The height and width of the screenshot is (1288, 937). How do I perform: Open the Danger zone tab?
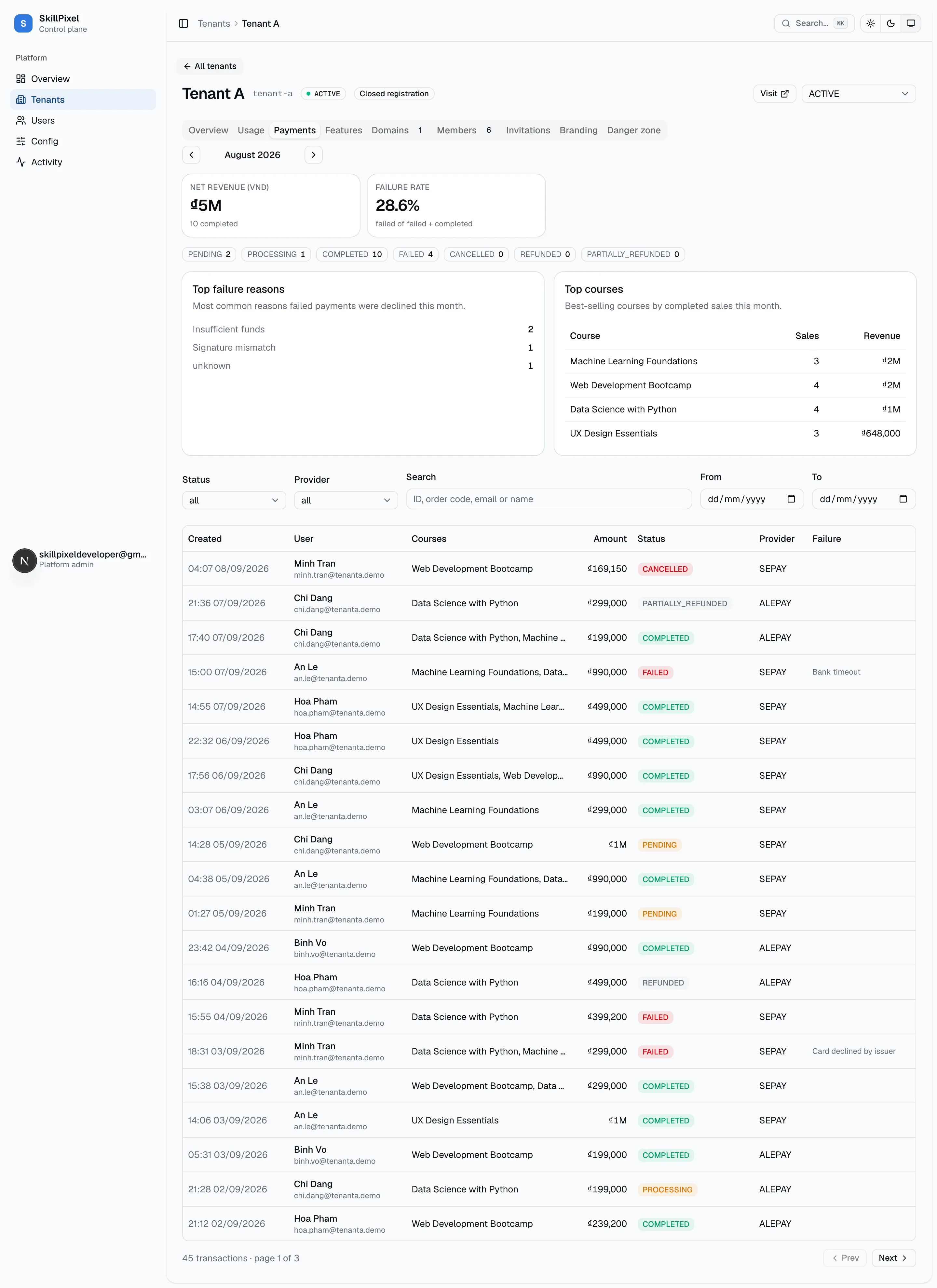[633, 131]
